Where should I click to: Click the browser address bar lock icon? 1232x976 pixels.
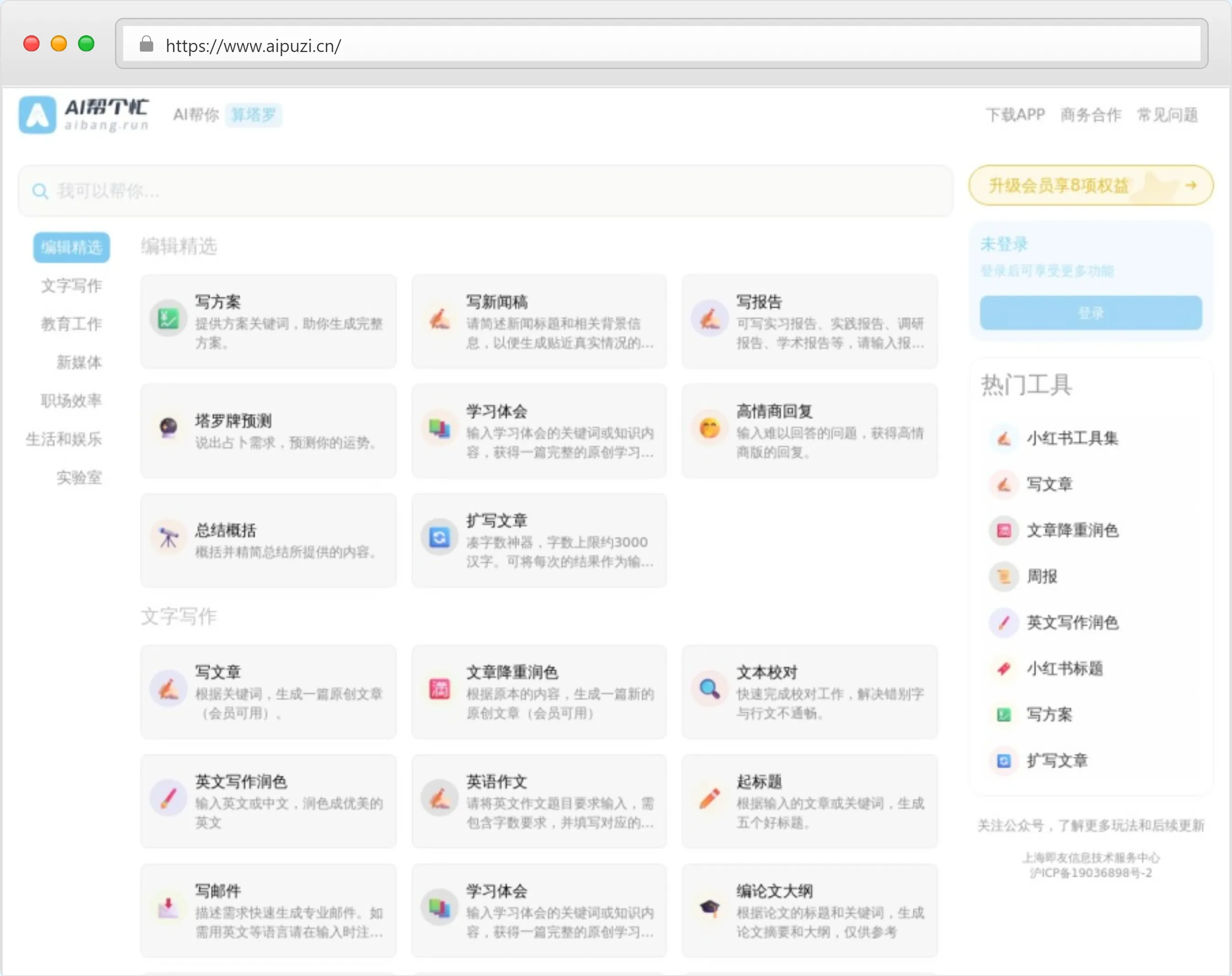[x=146, y=45]
